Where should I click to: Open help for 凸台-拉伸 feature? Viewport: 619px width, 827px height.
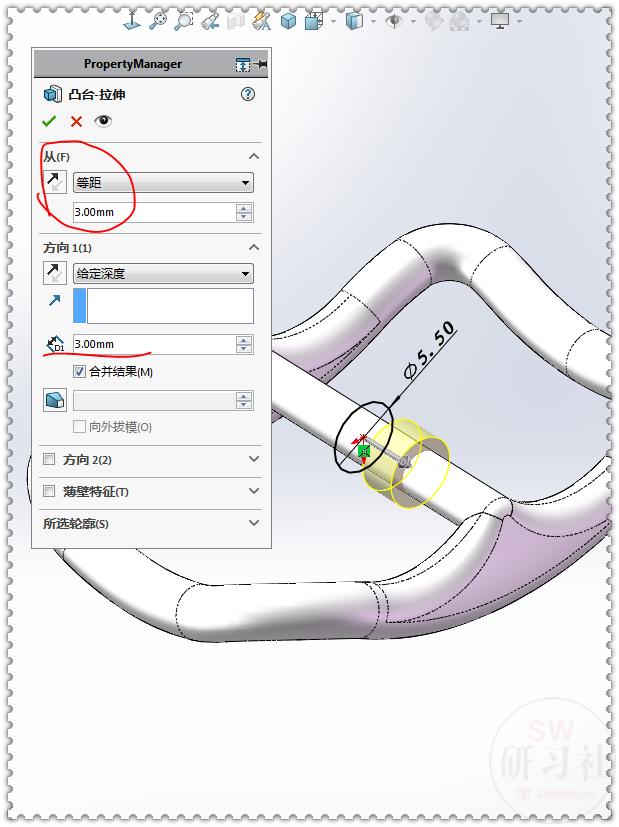coord(248,94)
